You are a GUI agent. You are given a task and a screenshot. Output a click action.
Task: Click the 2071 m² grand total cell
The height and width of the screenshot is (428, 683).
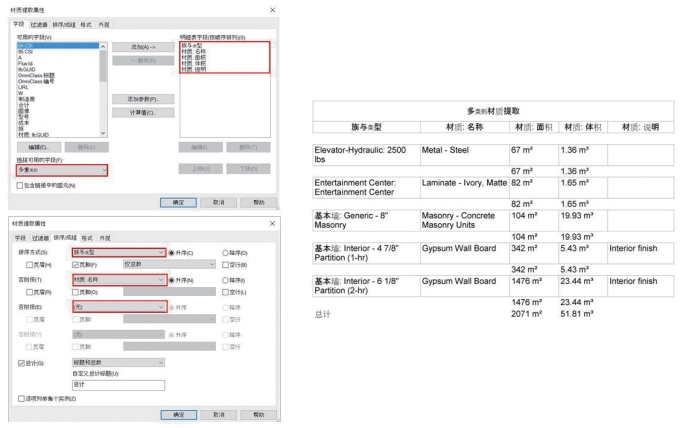(x=527, y=314)
